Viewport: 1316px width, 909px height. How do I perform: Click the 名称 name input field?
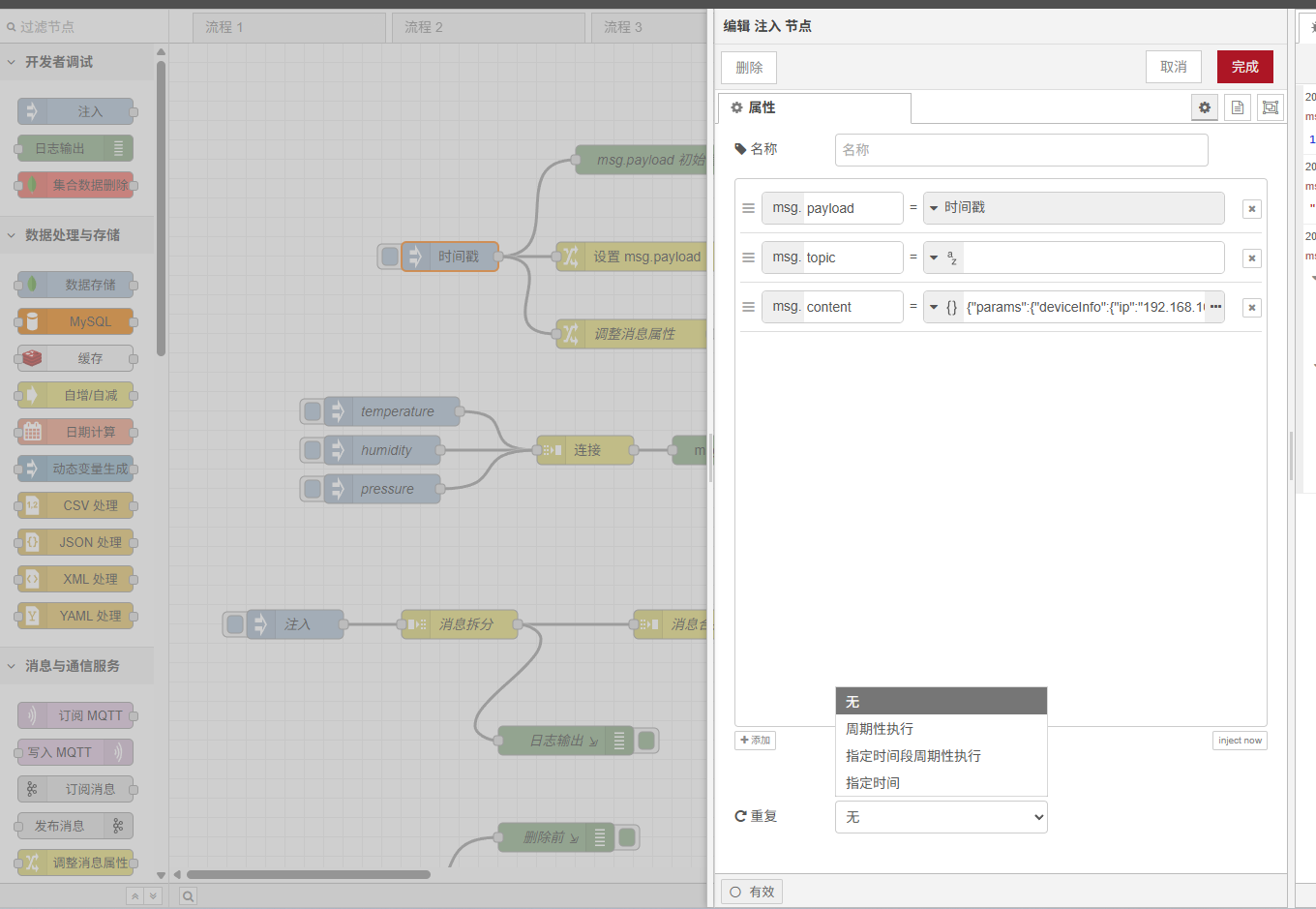1021,150
